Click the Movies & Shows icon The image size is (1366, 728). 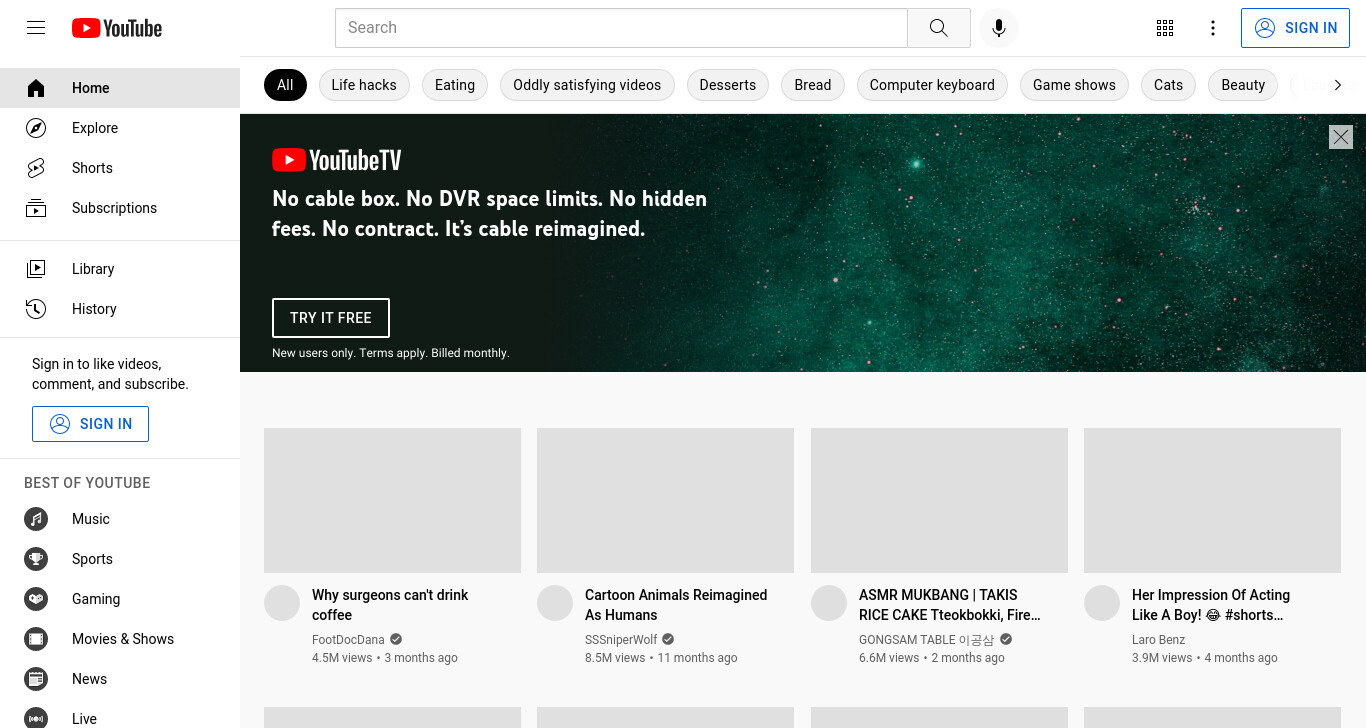tap(36, 639)
